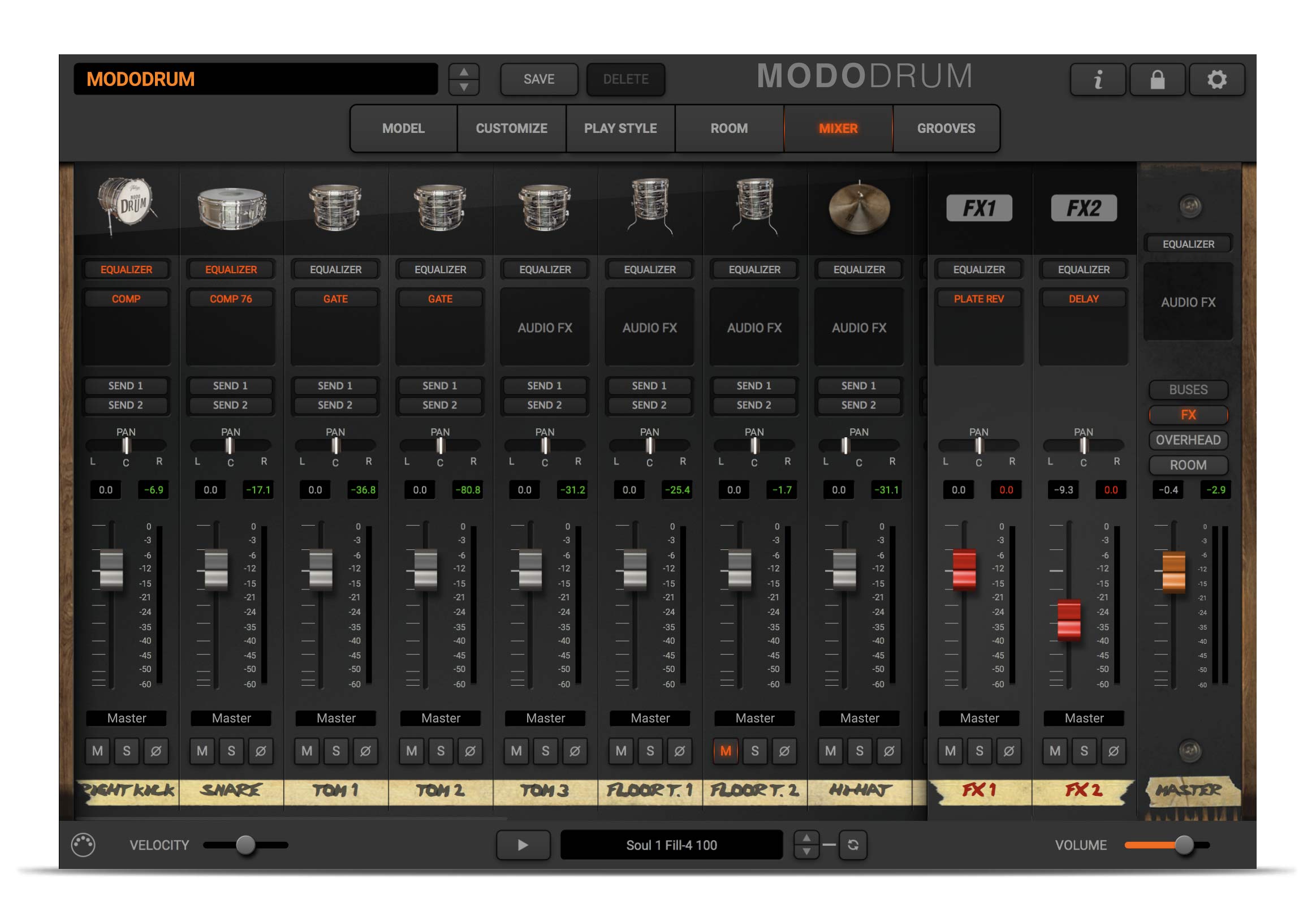The width and height of the screenshot is (1316, 921).
Task: Open settings gear icon
Action: coord(1217,79)
